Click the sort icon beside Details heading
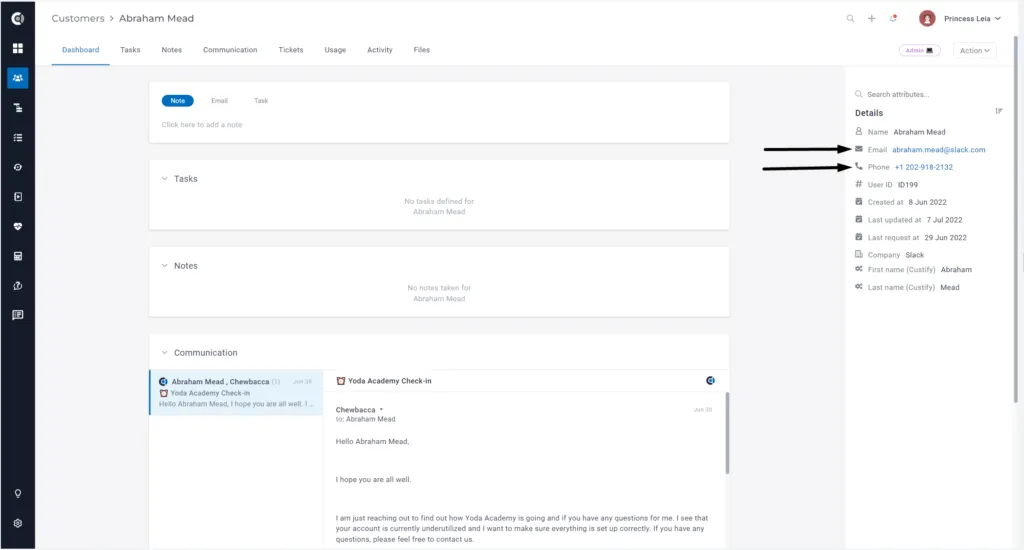 tap(999, 111)
